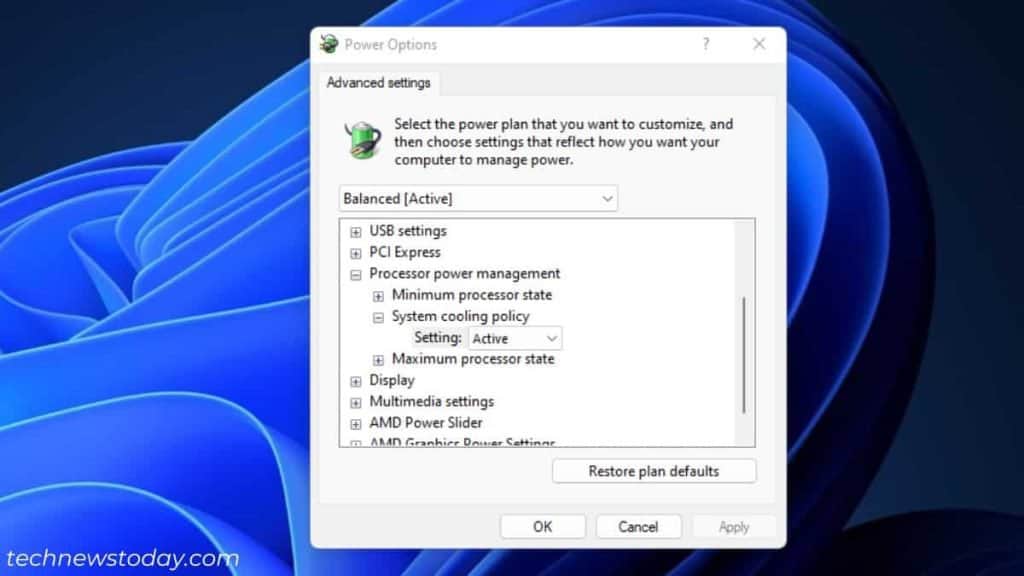Select the Multimedia settings row
This screenshot has height=576, width=1024.
432,402
